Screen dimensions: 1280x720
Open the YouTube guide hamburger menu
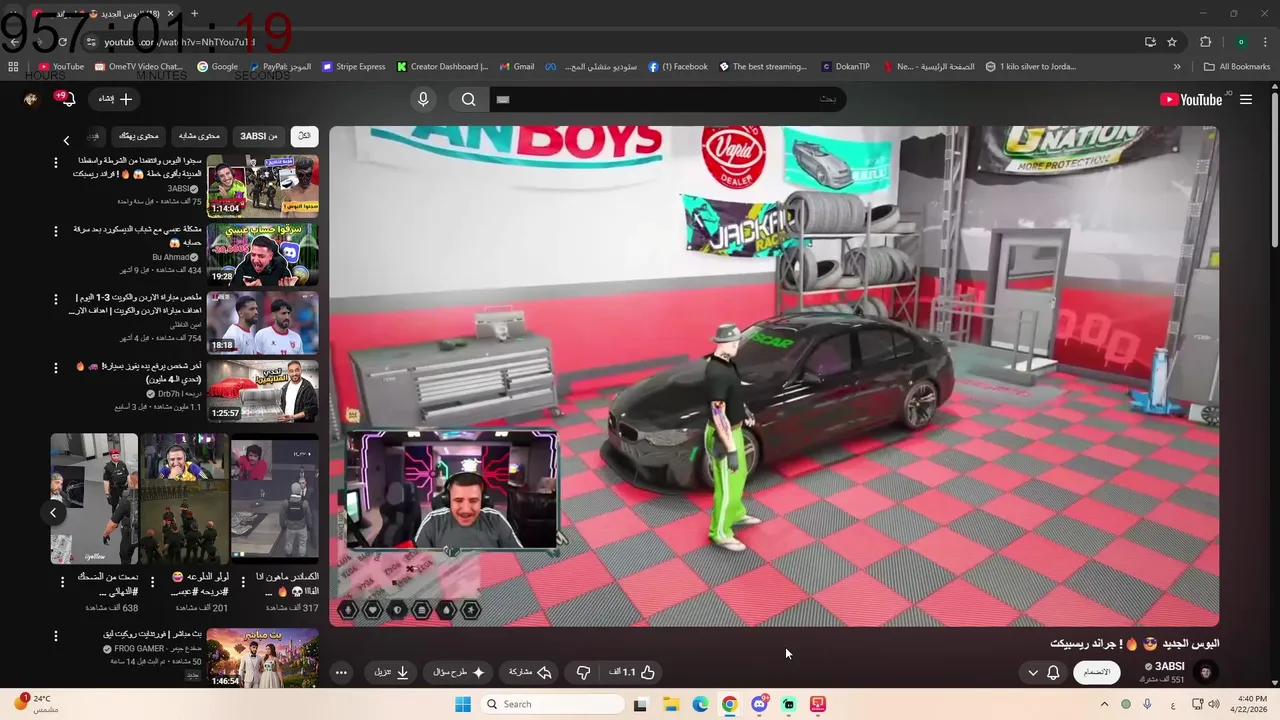(x=1246, y=99)
